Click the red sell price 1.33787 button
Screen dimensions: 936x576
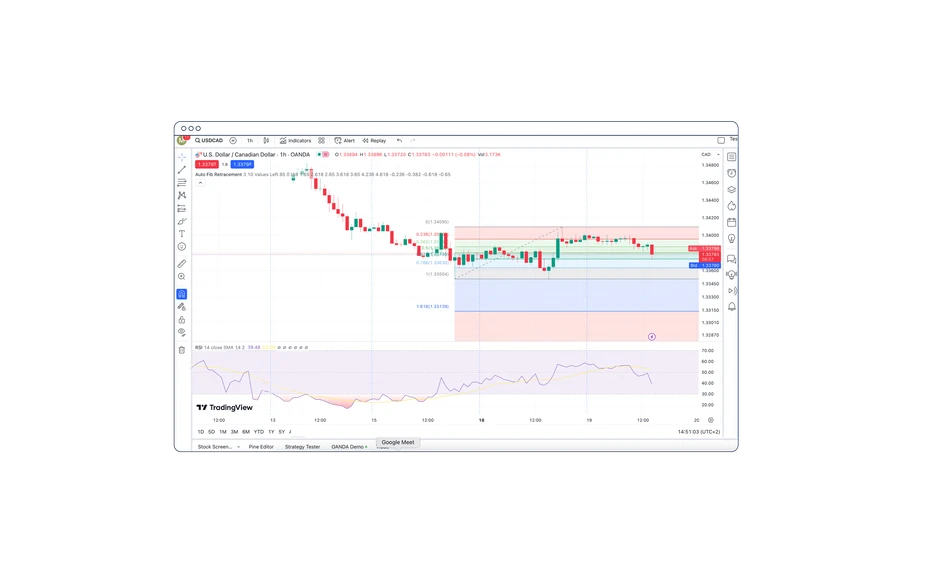click(x=207, y=164)
